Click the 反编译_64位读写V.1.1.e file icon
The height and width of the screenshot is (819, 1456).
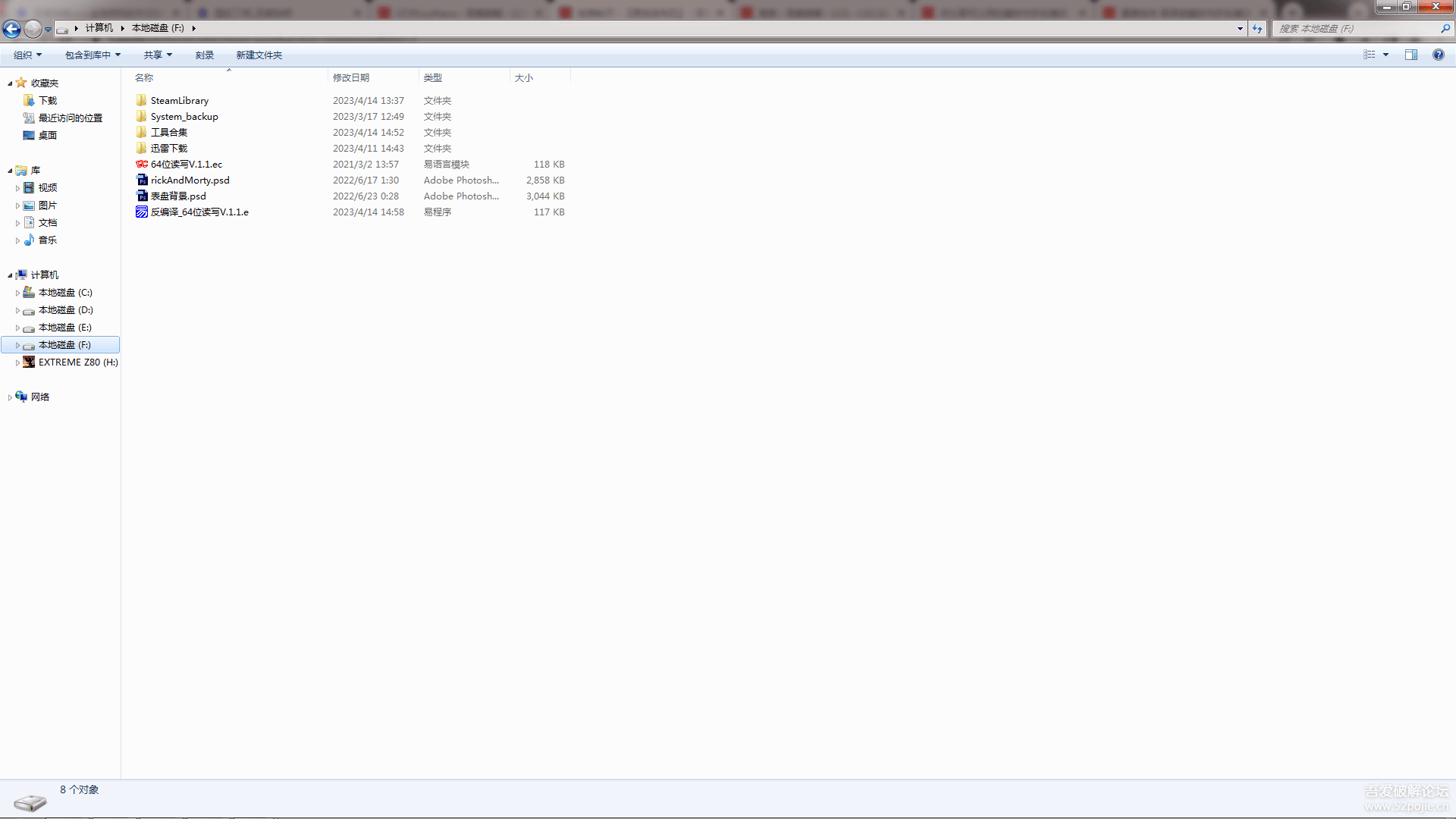[x=142, y=212]
